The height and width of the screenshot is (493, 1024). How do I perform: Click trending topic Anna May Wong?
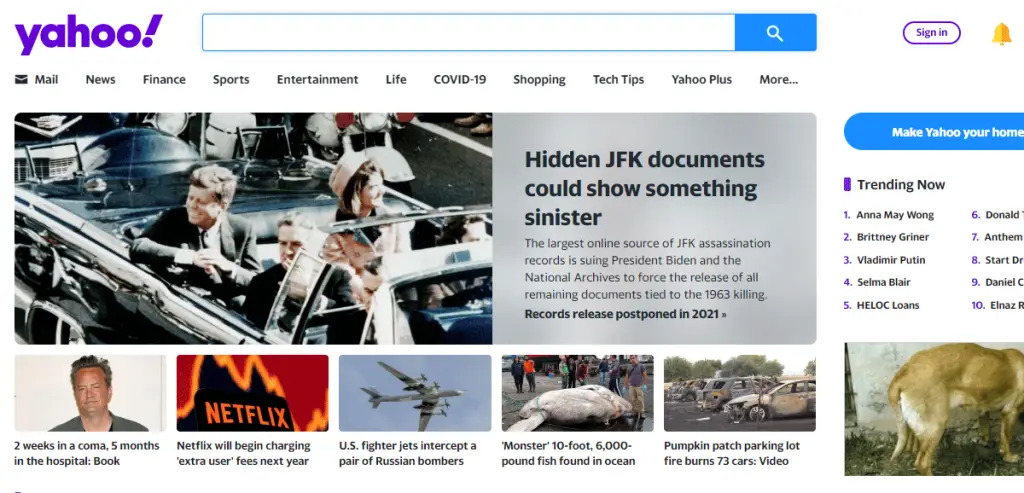[895, 215]
